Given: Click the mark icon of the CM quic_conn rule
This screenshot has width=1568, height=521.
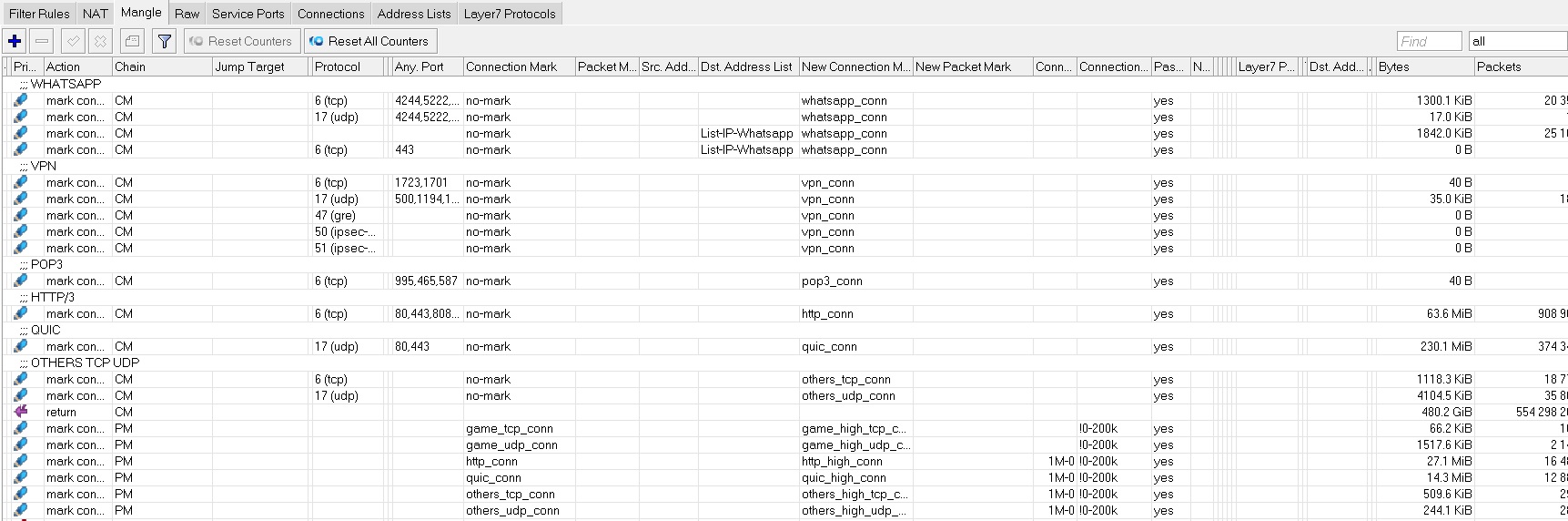Looking at the screenshot, I should tap(21, 346).
